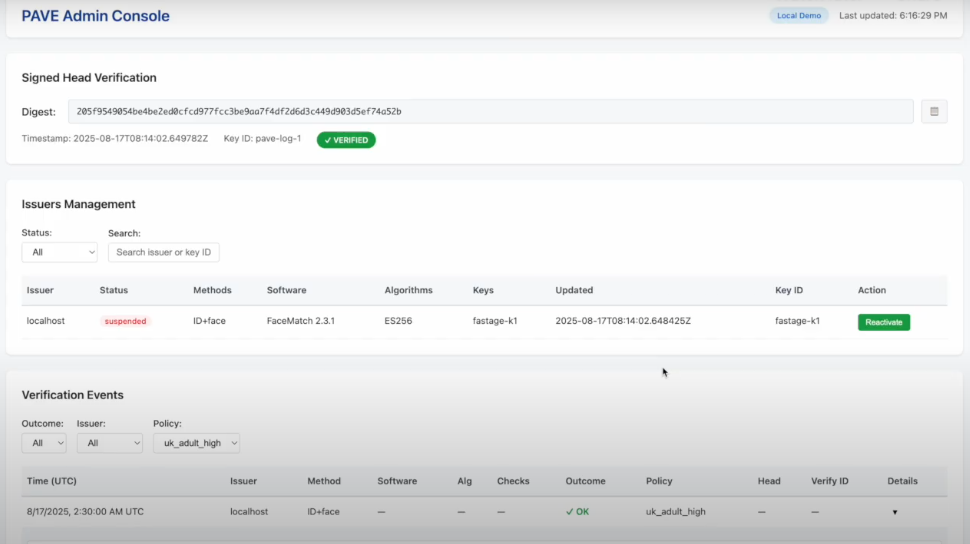Image resolution: width=970 pixels, height=544 pixels.
Task: Click the Verify ID column header
Action: tap(830, 481)
